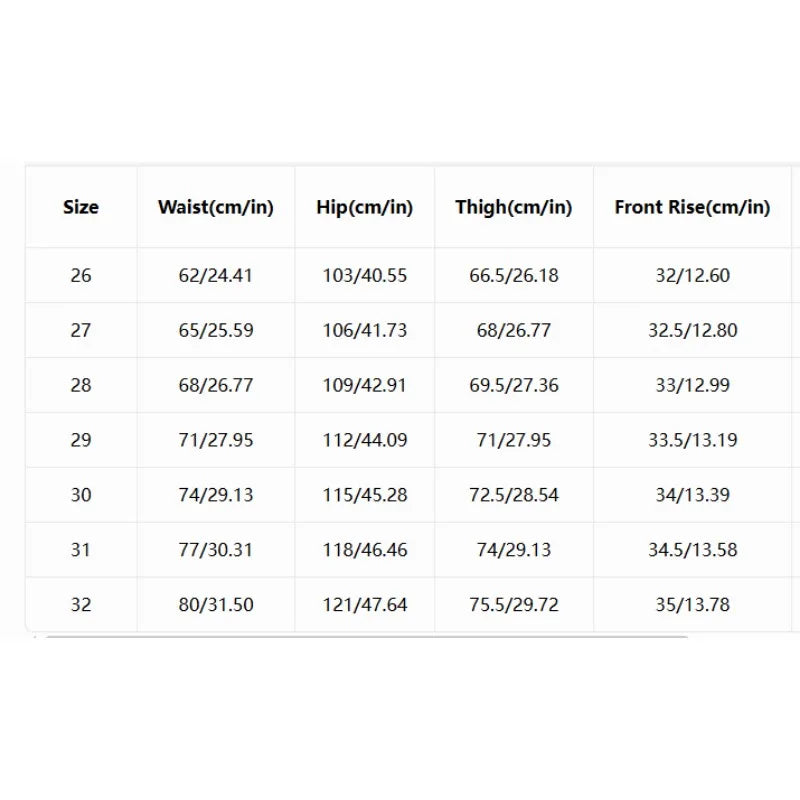Click the size 27 row cell
800x800 pixels.
pyautogui.click(x=81, y=330)
